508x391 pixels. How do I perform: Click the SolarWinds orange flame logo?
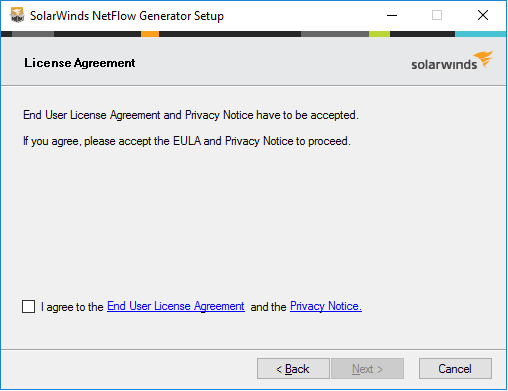coord(484,59)
